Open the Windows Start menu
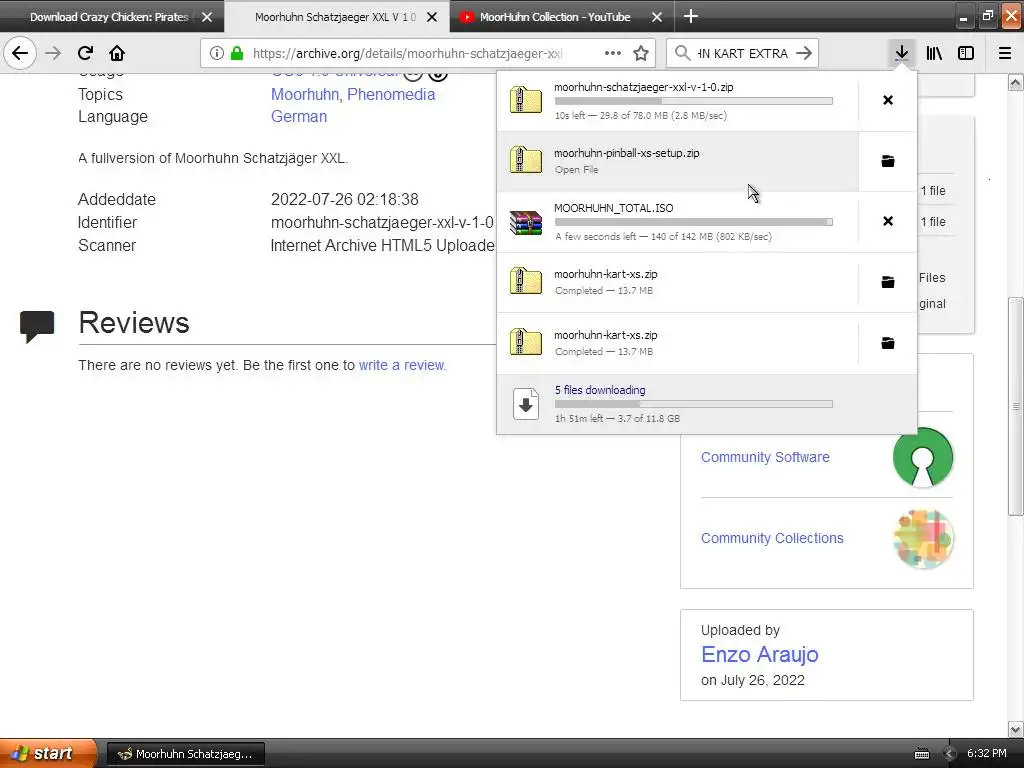This screenshot has height=768, width=1024. tap(48, 753)
